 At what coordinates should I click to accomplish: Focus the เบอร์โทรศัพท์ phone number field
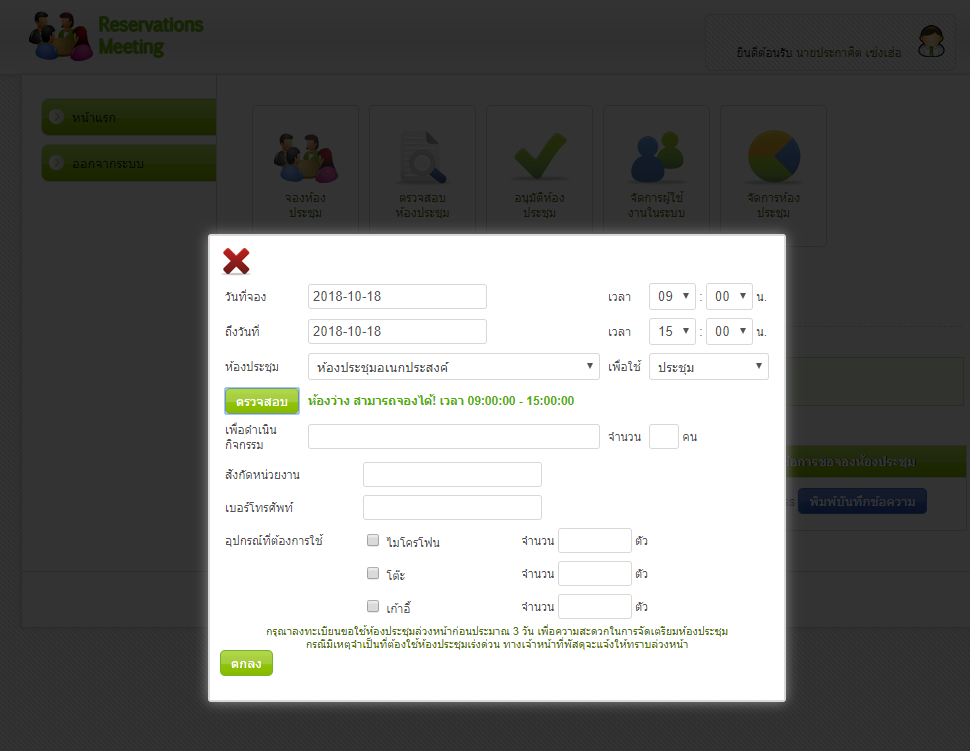[452, 507]
